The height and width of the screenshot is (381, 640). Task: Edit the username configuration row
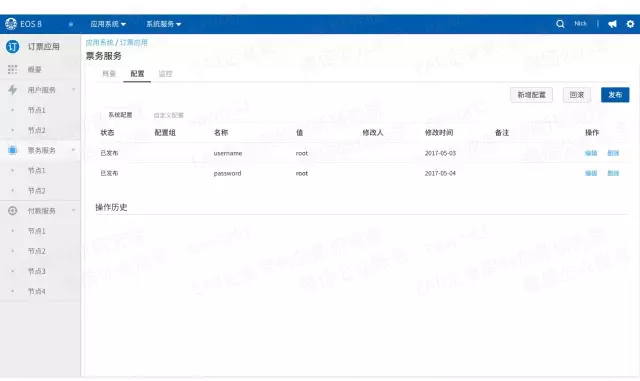click(x=591, y=153)
